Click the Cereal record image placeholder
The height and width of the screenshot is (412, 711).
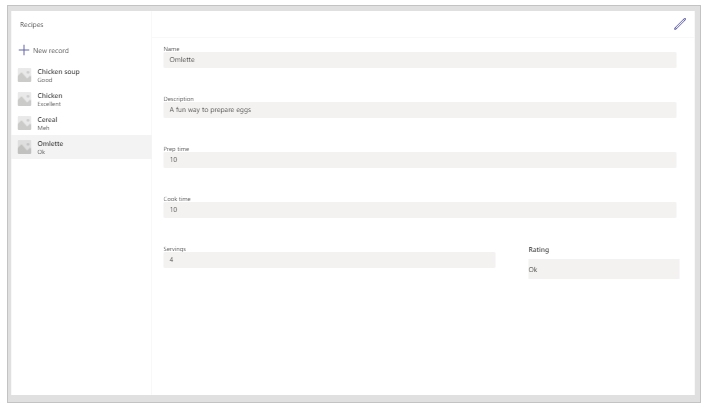coord(24,123)
